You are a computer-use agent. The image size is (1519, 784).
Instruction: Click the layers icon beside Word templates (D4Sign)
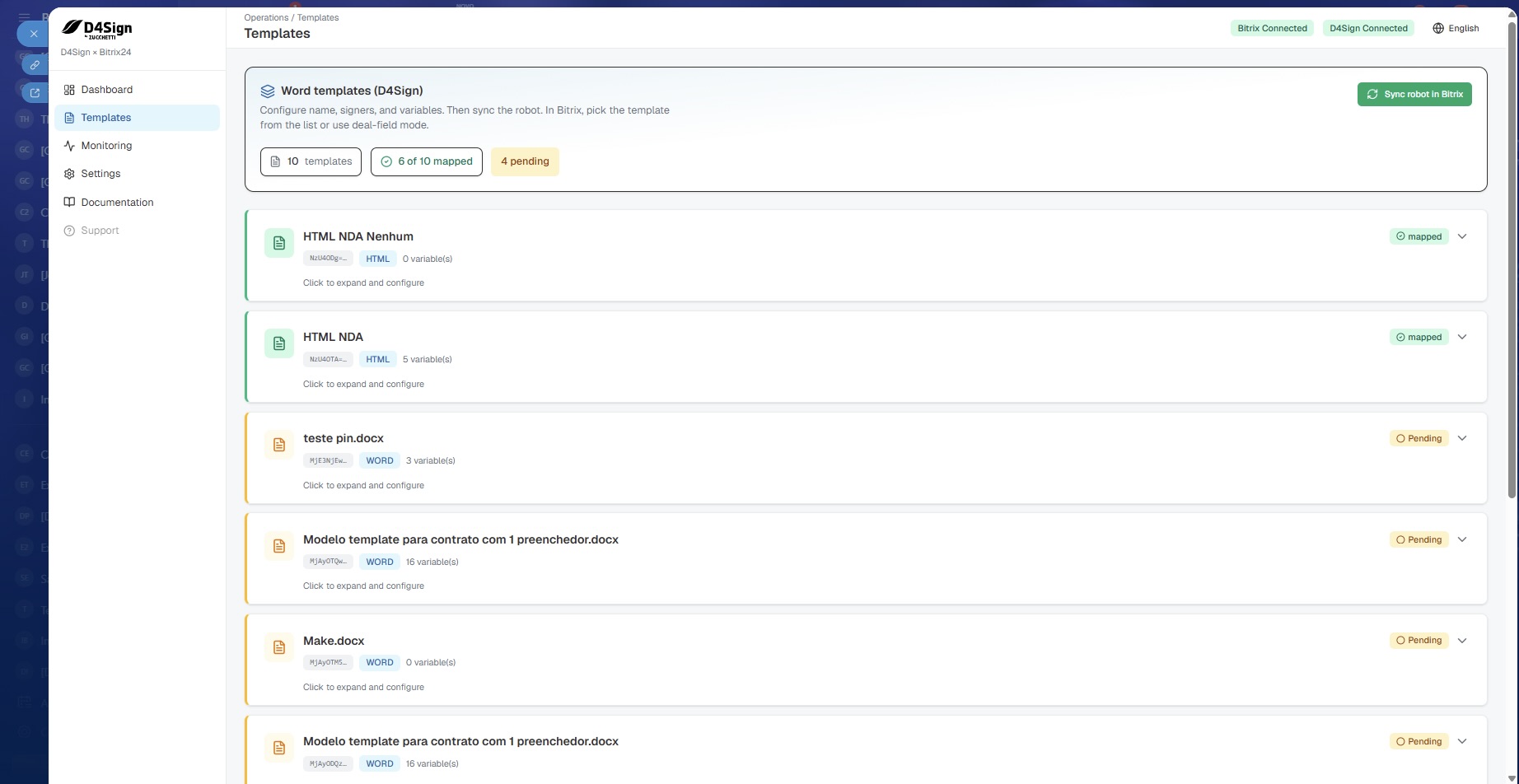pyautogui.click(x=268, y=91)
